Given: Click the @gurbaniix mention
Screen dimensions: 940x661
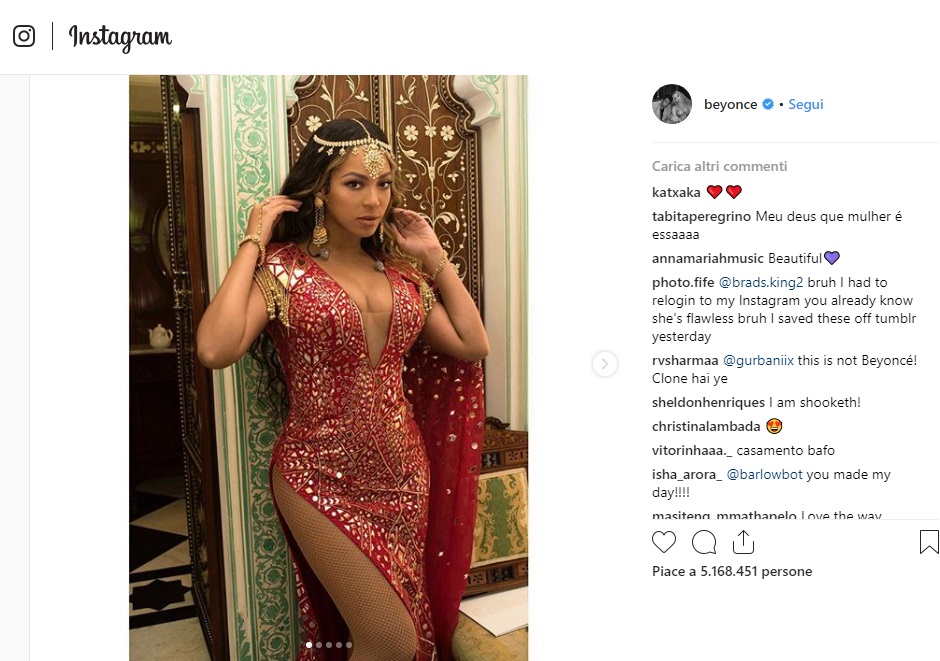Looking at the screenshot, I should pos(756,360).
